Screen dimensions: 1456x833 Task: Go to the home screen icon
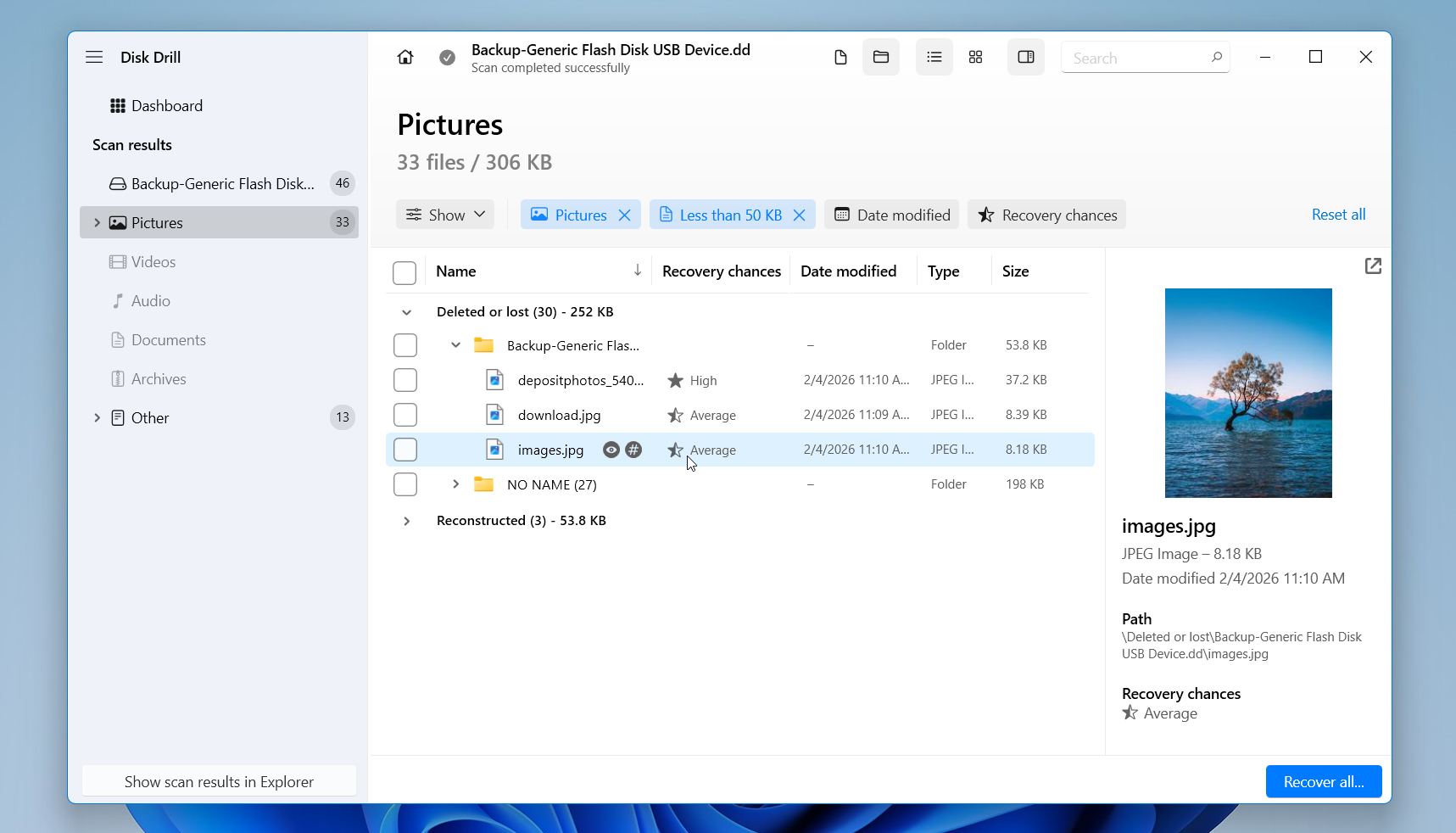coord(405,57)
